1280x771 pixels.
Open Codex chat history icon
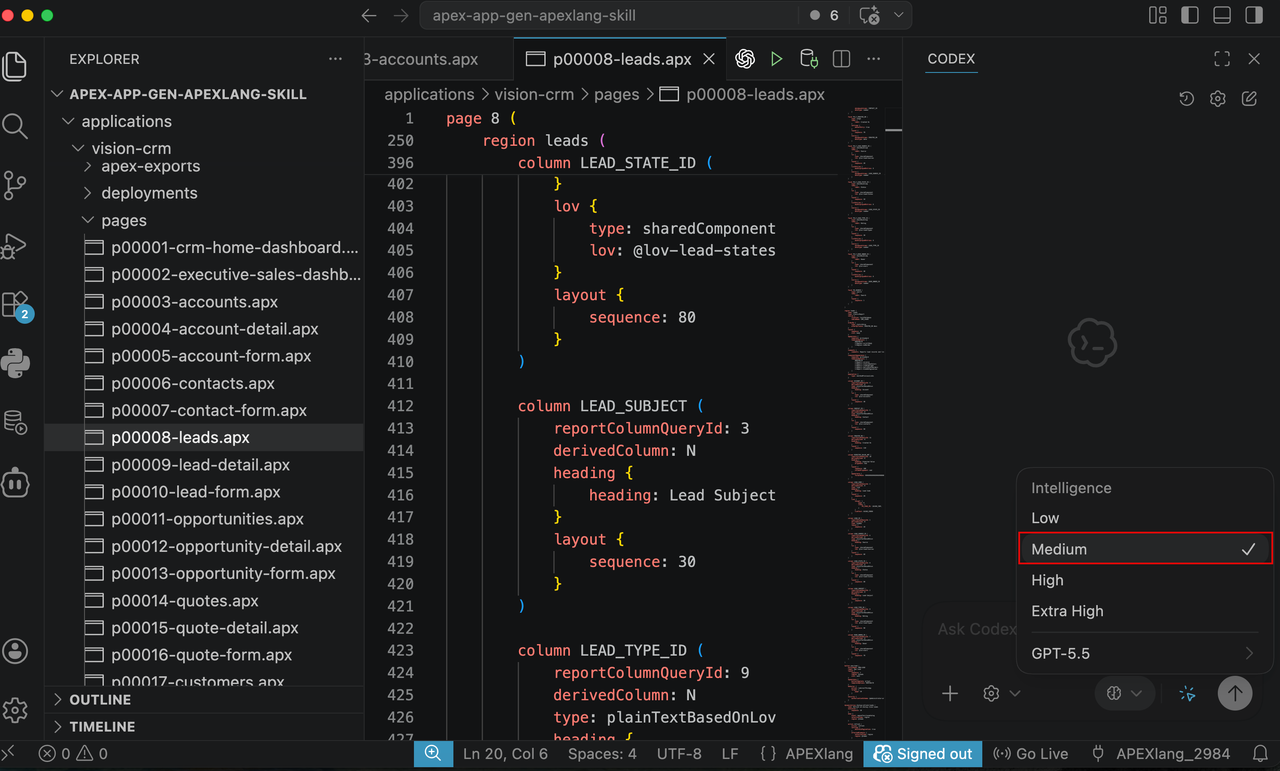click(x=1186, y=99)
